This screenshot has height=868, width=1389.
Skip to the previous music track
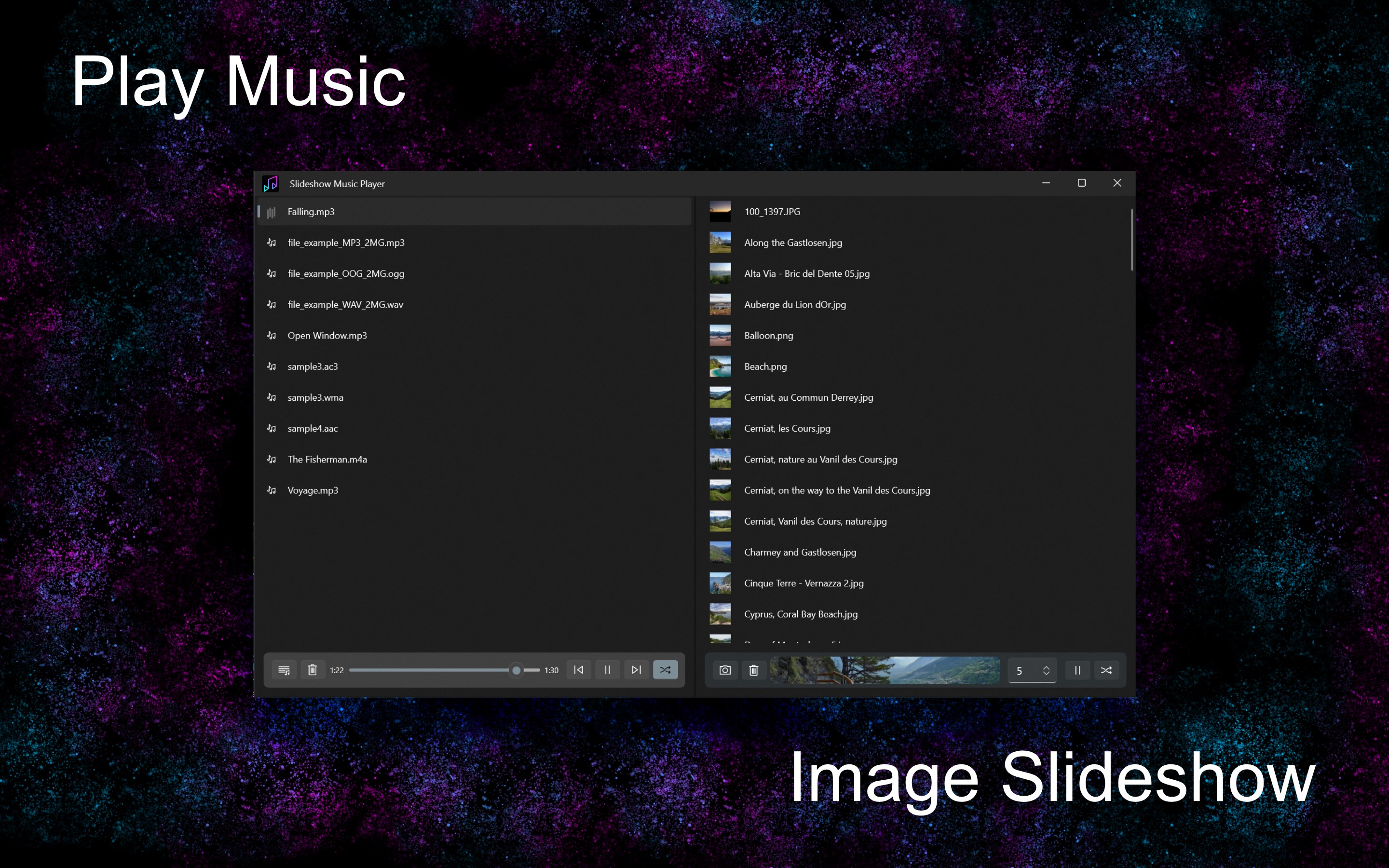click(579, 670)
